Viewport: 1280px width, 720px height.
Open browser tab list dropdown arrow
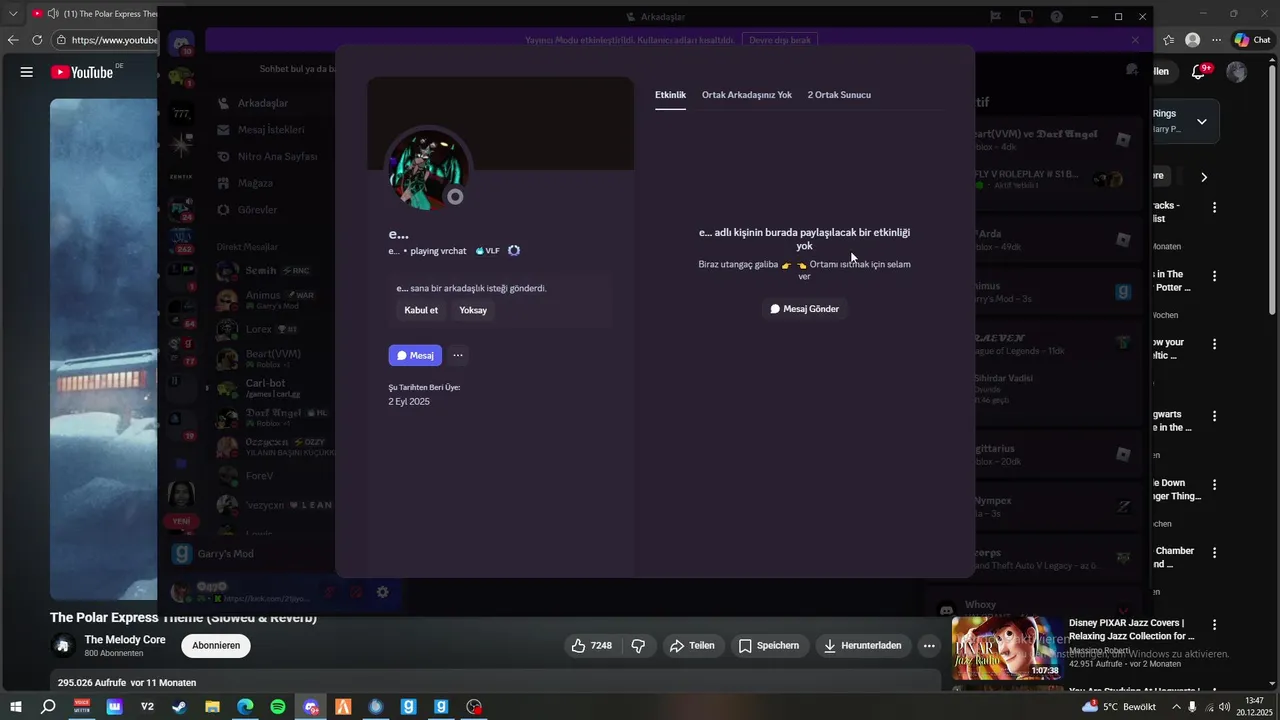click(x=13, y=14)
